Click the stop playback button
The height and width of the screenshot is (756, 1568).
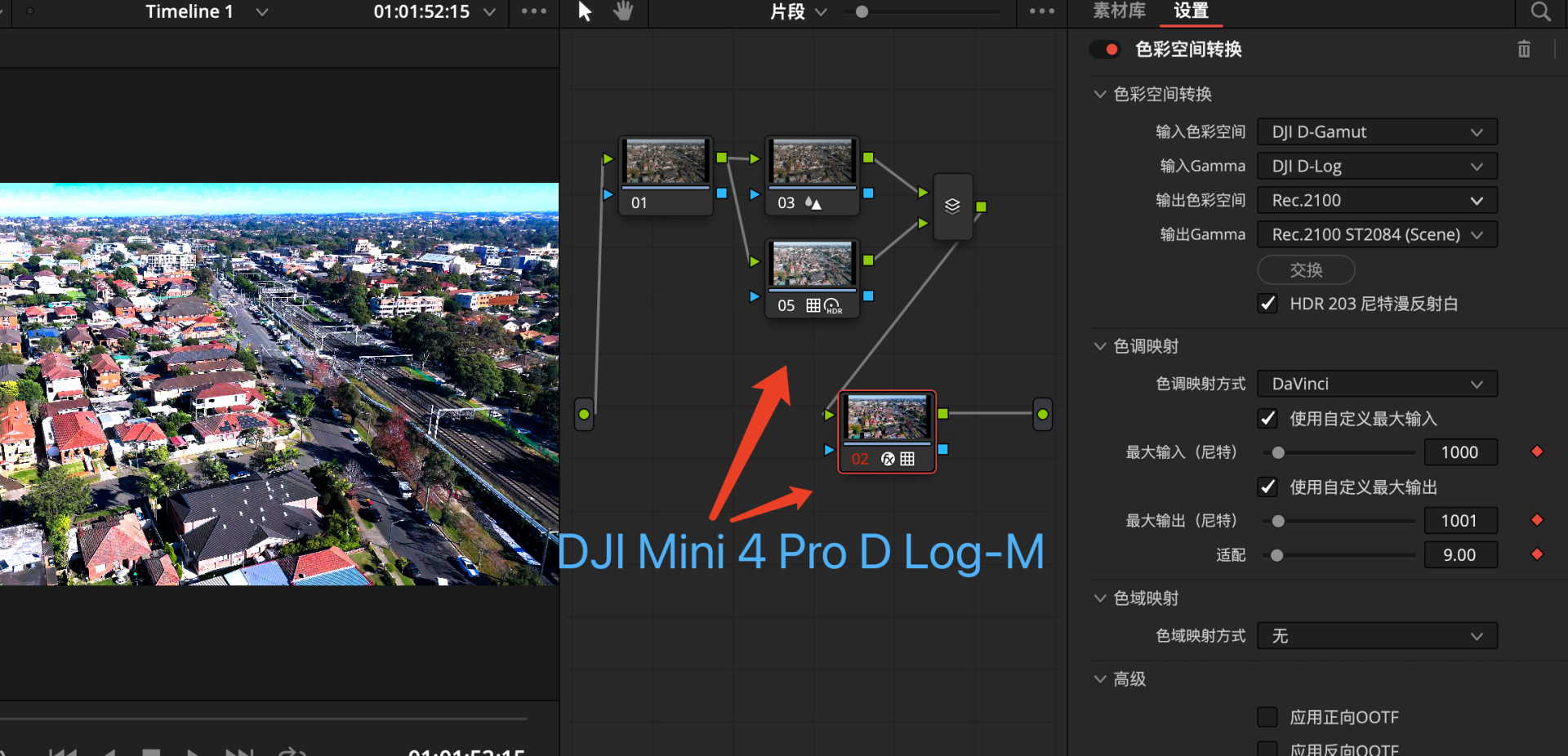coord(151,752)
